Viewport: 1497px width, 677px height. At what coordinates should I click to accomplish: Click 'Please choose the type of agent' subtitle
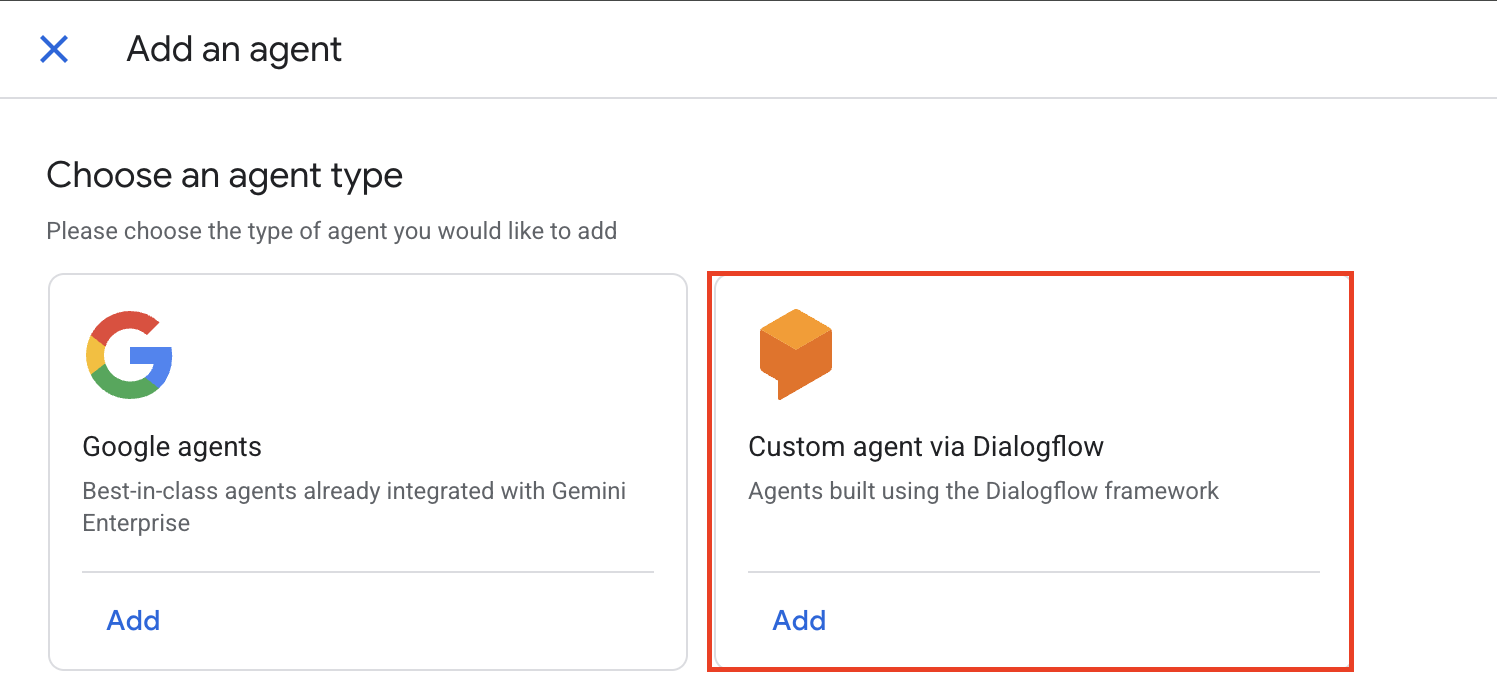tap(331, 231)
